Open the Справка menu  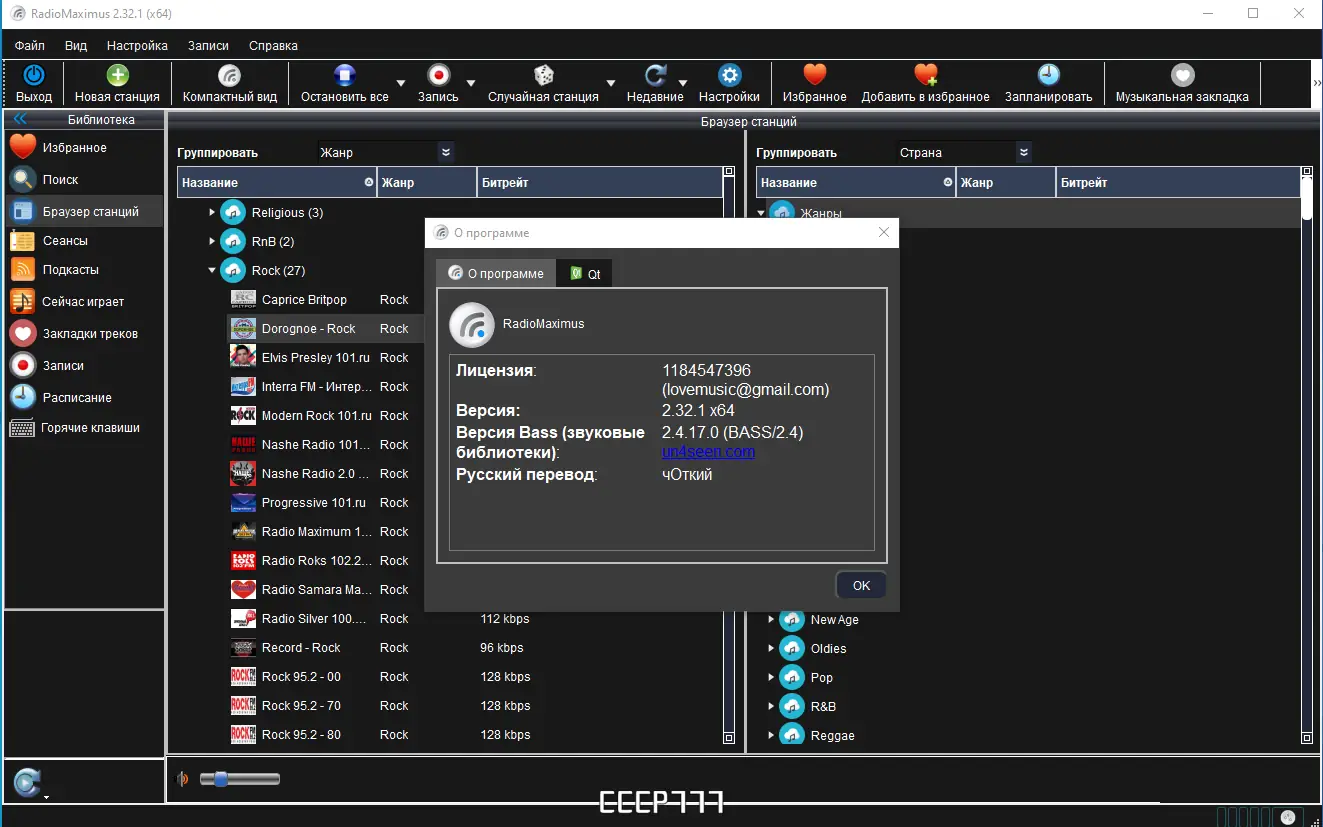[274, 45]
